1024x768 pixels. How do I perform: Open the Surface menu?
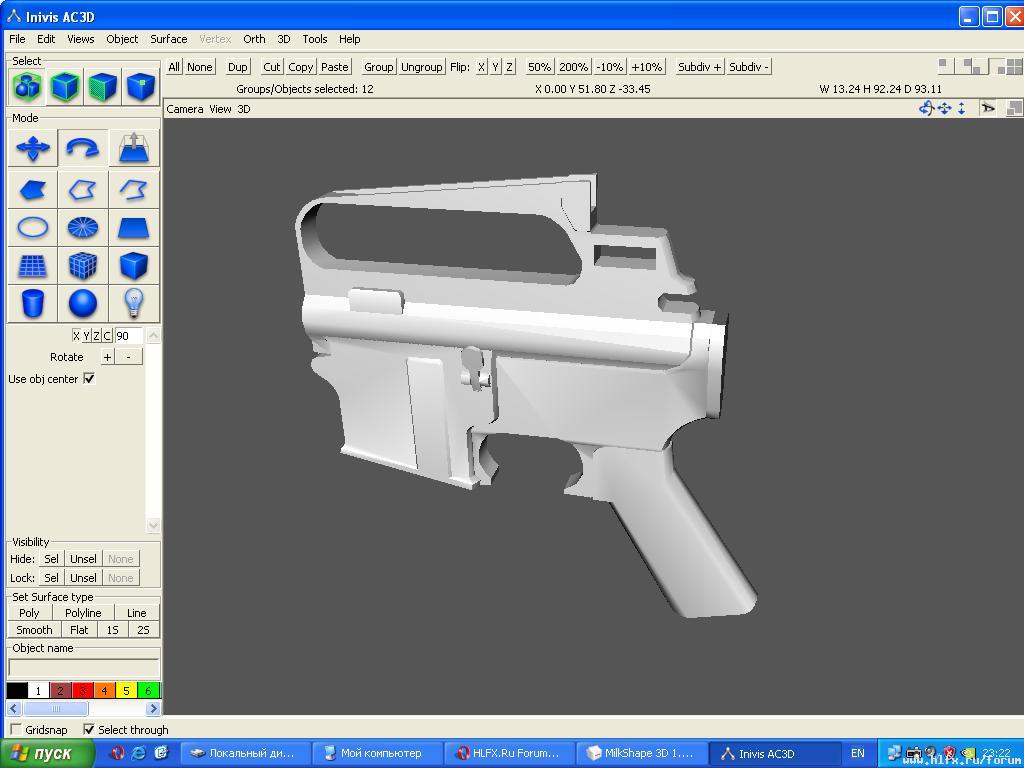coord(168,39)
